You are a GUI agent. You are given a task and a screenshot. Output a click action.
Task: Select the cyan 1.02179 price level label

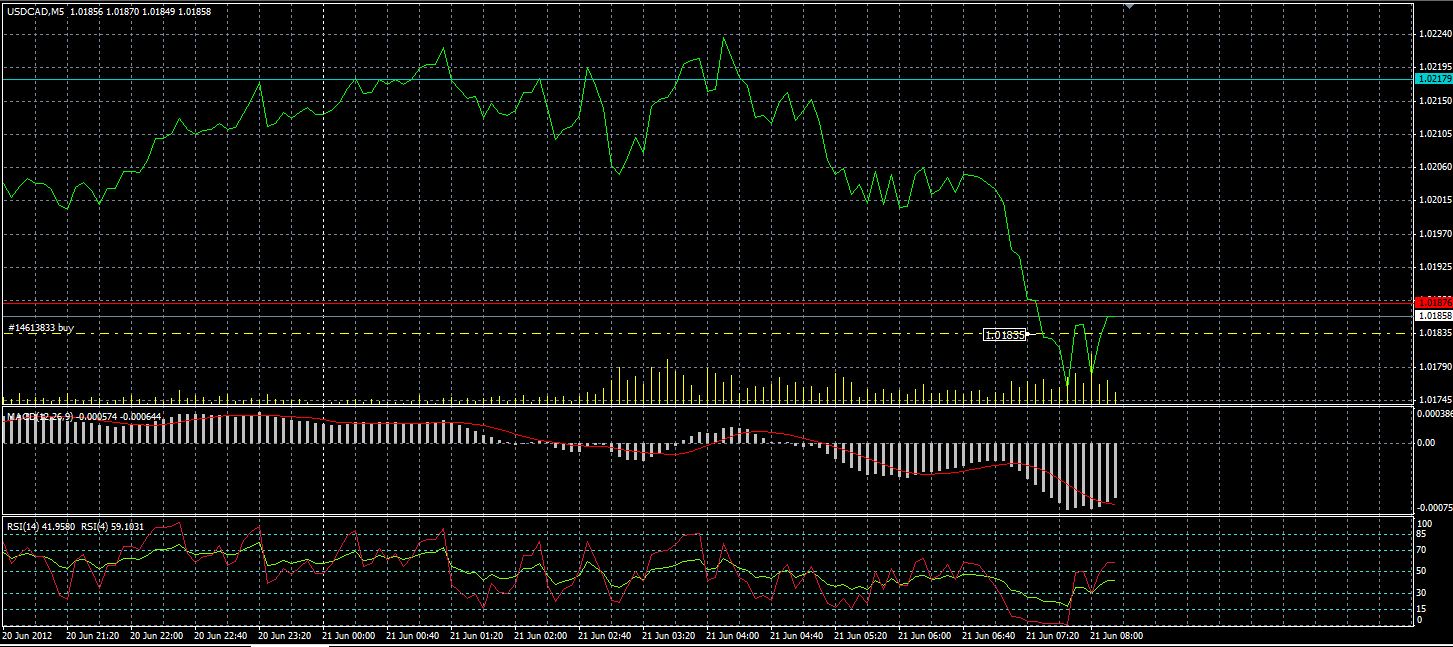tap(1434, 78)
